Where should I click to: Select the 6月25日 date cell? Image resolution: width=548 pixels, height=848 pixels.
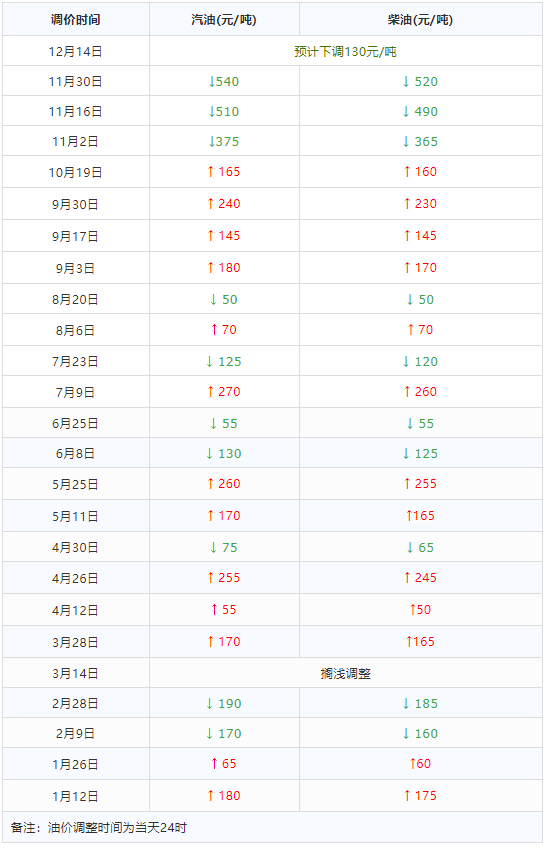click(x=76, y=424)
